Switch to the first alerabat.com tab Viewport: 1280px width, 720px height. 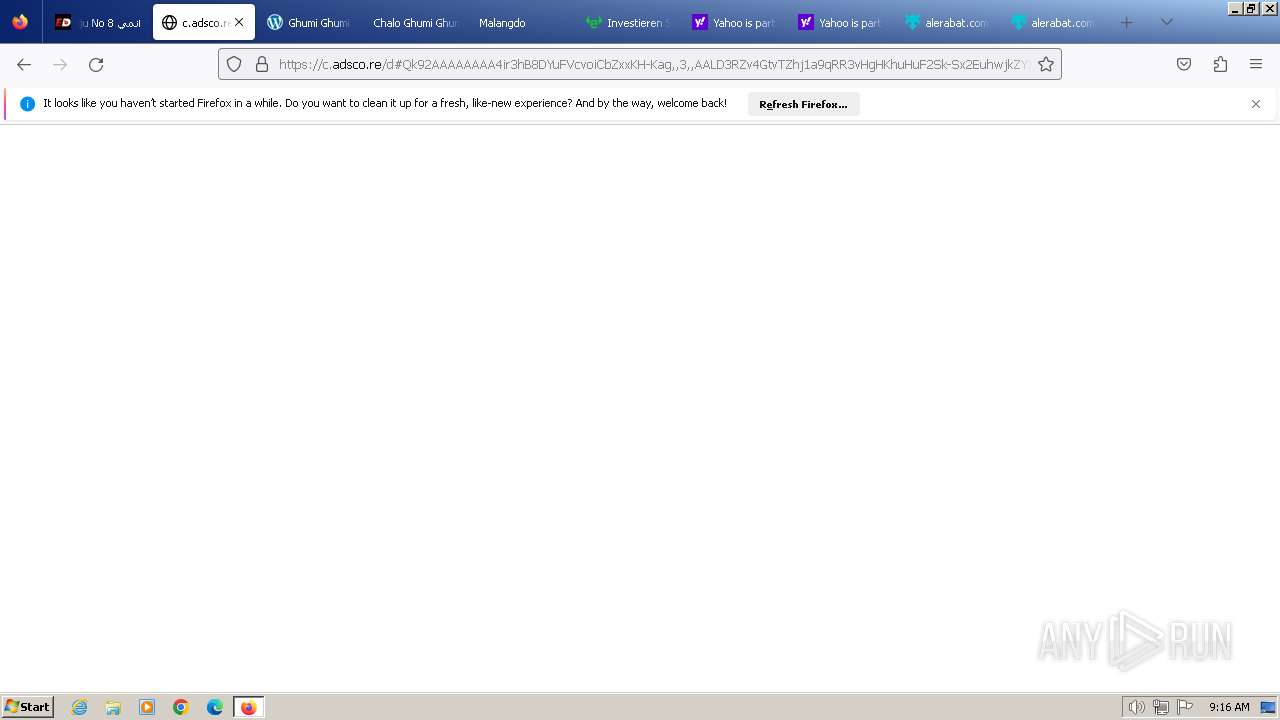945,22
